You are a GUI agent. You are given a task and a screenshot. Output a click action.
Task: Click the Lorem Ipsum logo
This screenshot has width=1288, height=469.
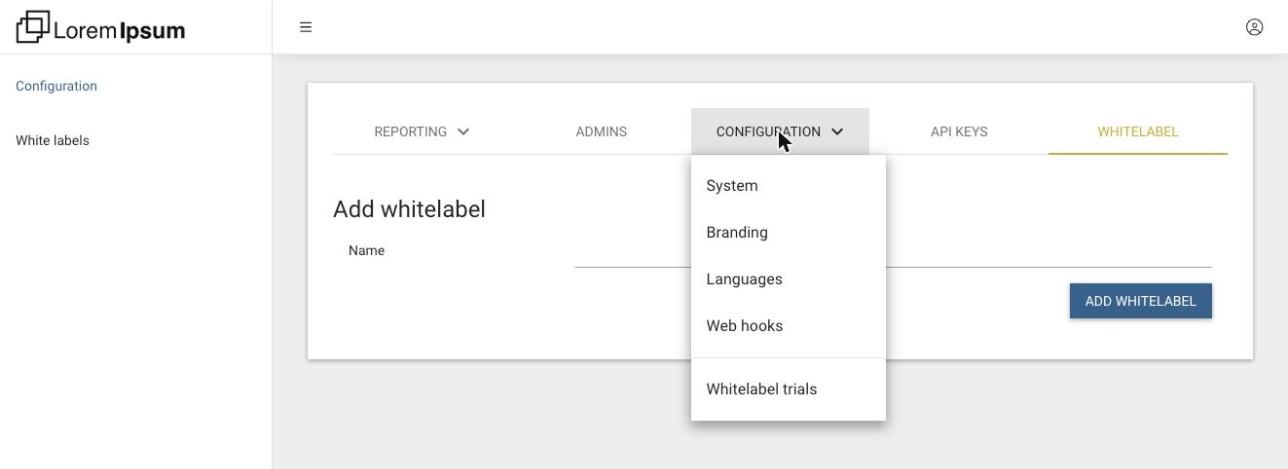(x=101, y=28)
